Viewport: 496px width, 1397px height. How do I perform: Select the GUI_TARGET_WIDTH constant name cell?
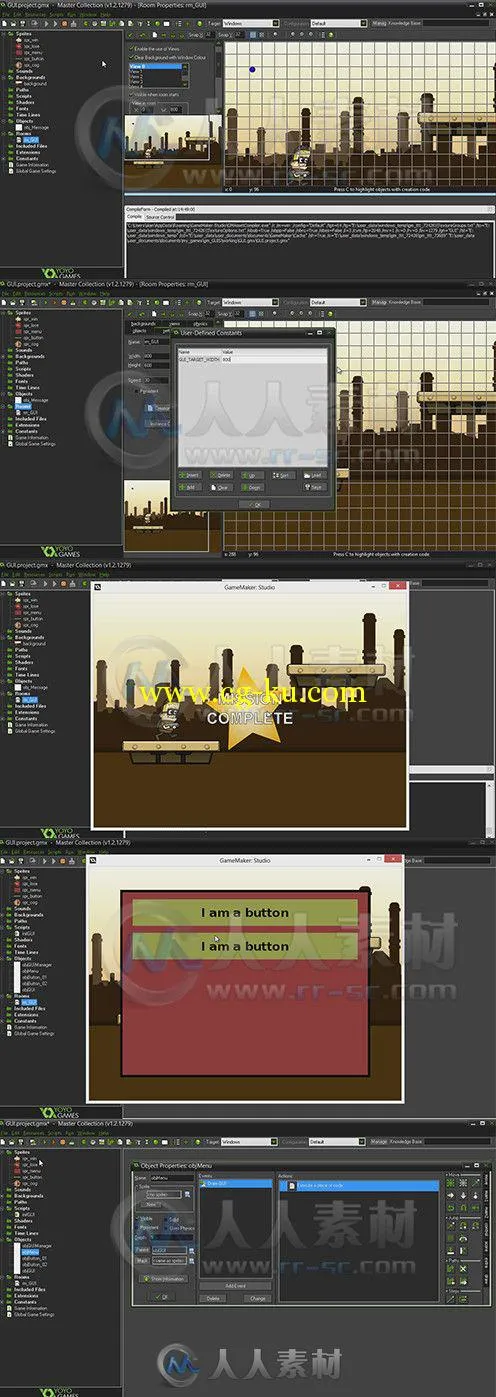tap(200, 358)
